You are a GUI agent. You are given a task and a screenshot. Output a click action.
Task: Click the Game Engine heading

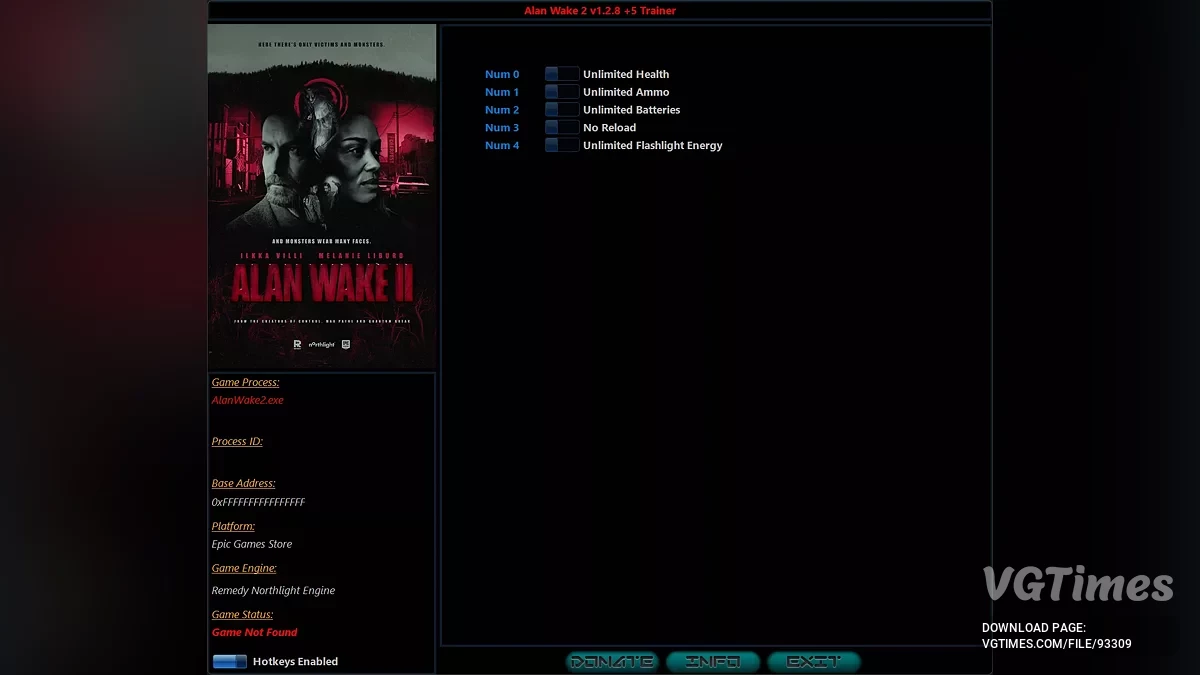[244, 568]
